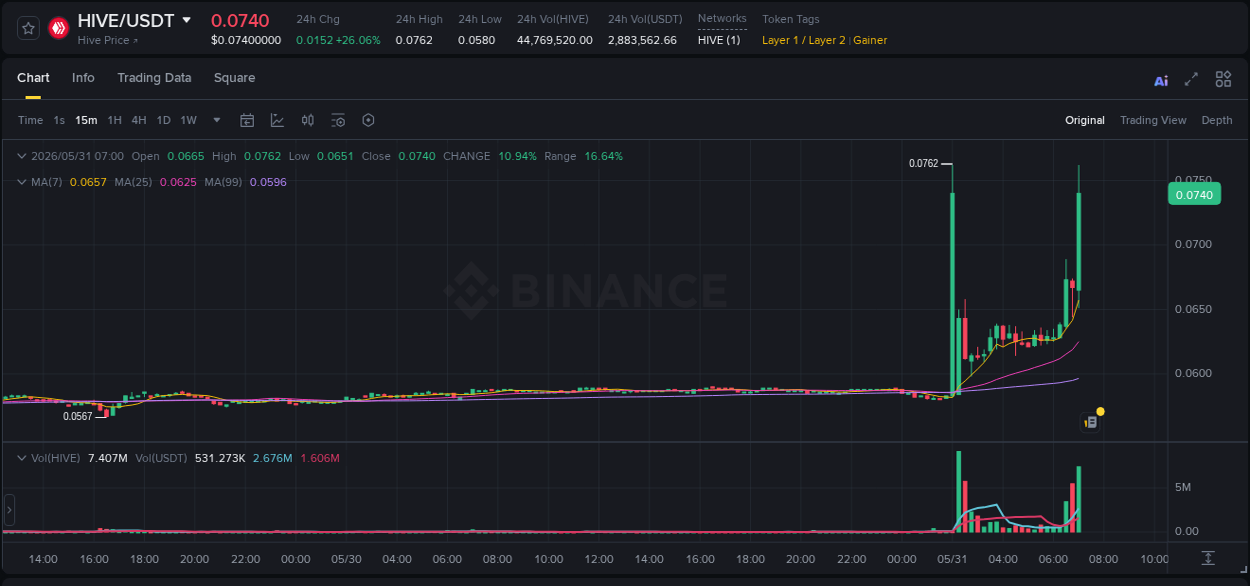Image resolution: width=1250 pixels, height=586 pixels.
Task: Open the Square tab
Action: pyautogui.click(x=234, y=78)
